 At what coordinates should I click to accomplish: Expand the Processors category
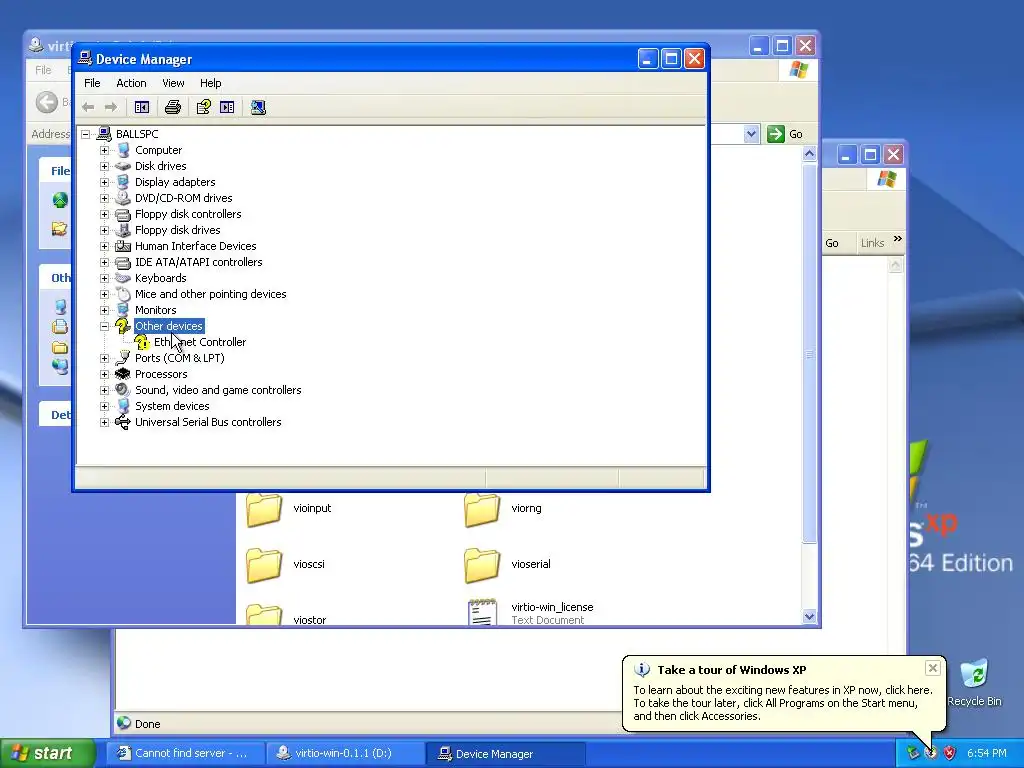tap(104, 374)
